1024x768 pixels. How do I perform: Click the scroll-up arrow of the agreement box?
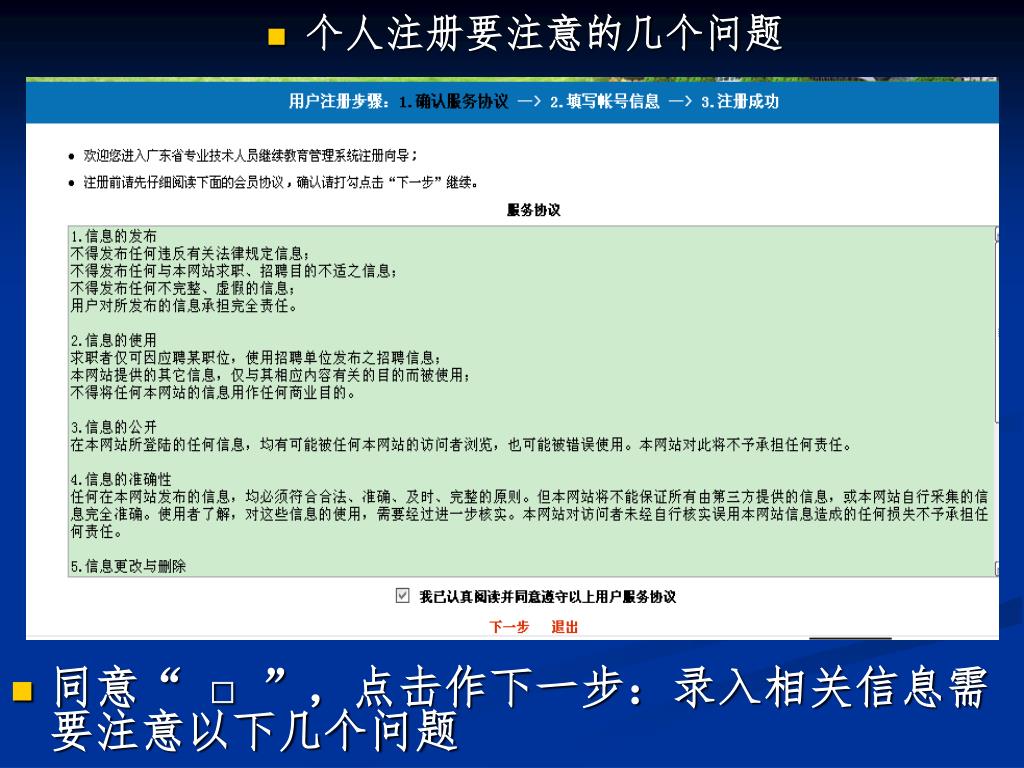coord(996,233)
